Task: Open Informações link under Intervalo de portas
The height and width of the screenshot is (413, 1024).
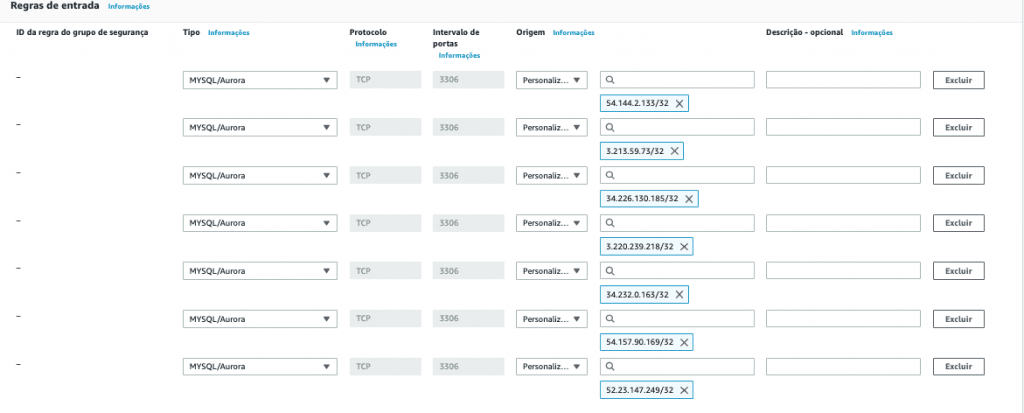Action: coord(459,55)
